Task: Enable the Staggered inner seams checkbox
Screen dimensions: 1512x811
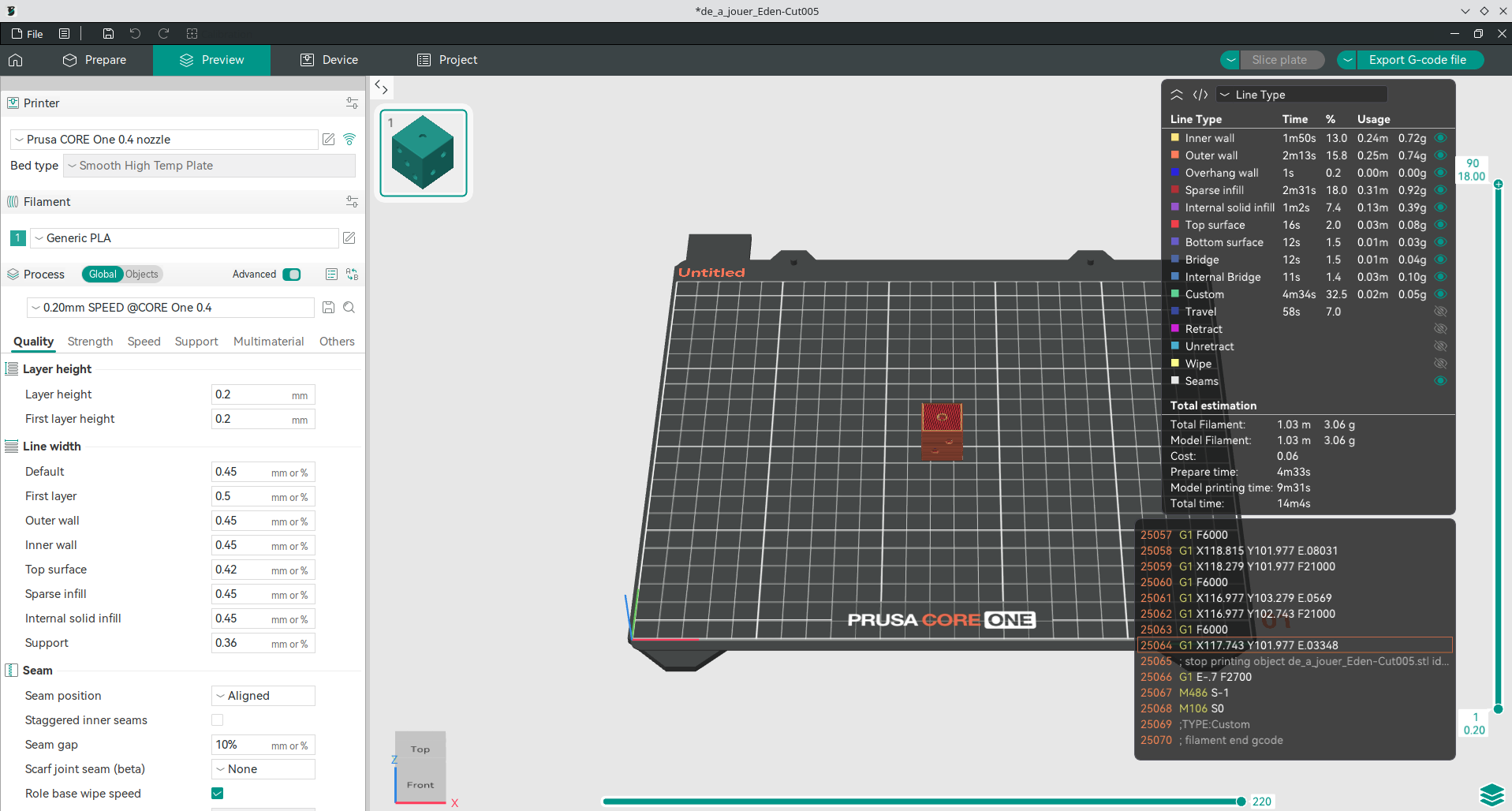Action: 218,720
